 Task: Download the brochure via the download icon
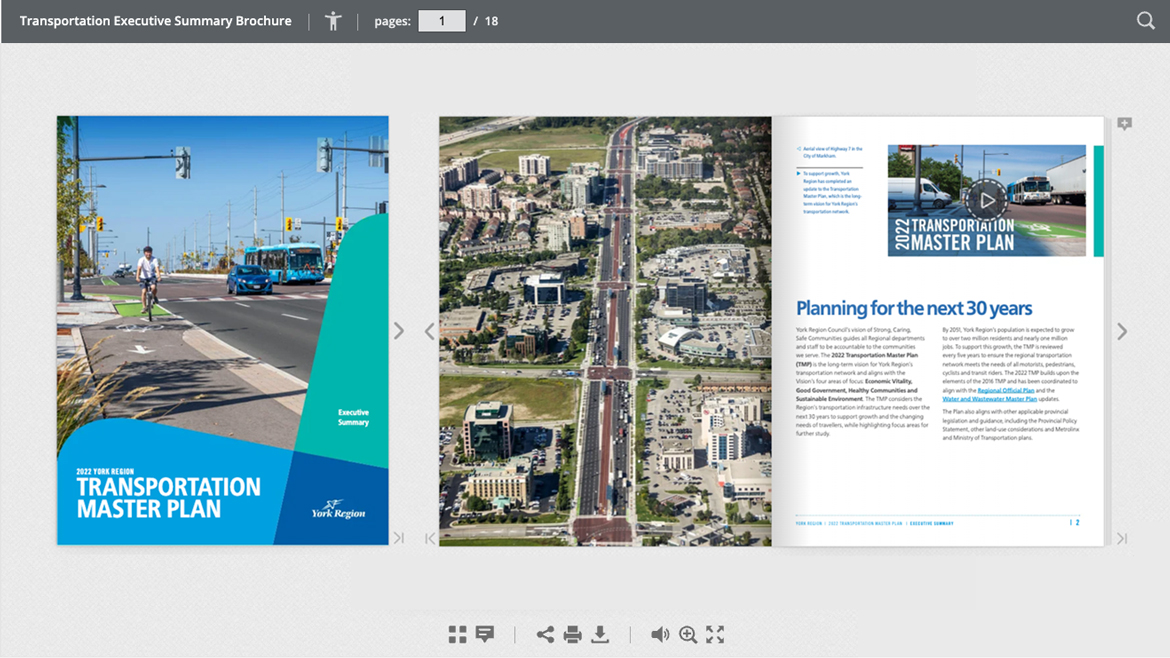600,634
